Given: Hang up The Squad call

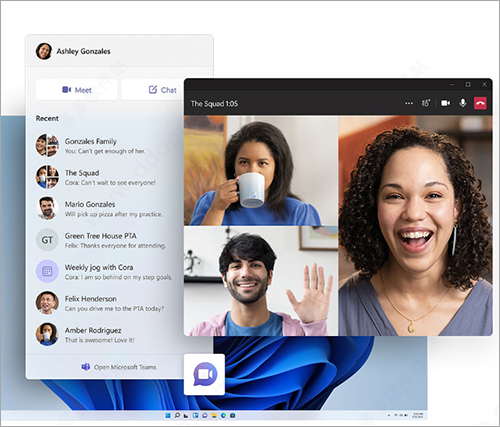Looking at the screenshot, I should [x=480, y=103].
